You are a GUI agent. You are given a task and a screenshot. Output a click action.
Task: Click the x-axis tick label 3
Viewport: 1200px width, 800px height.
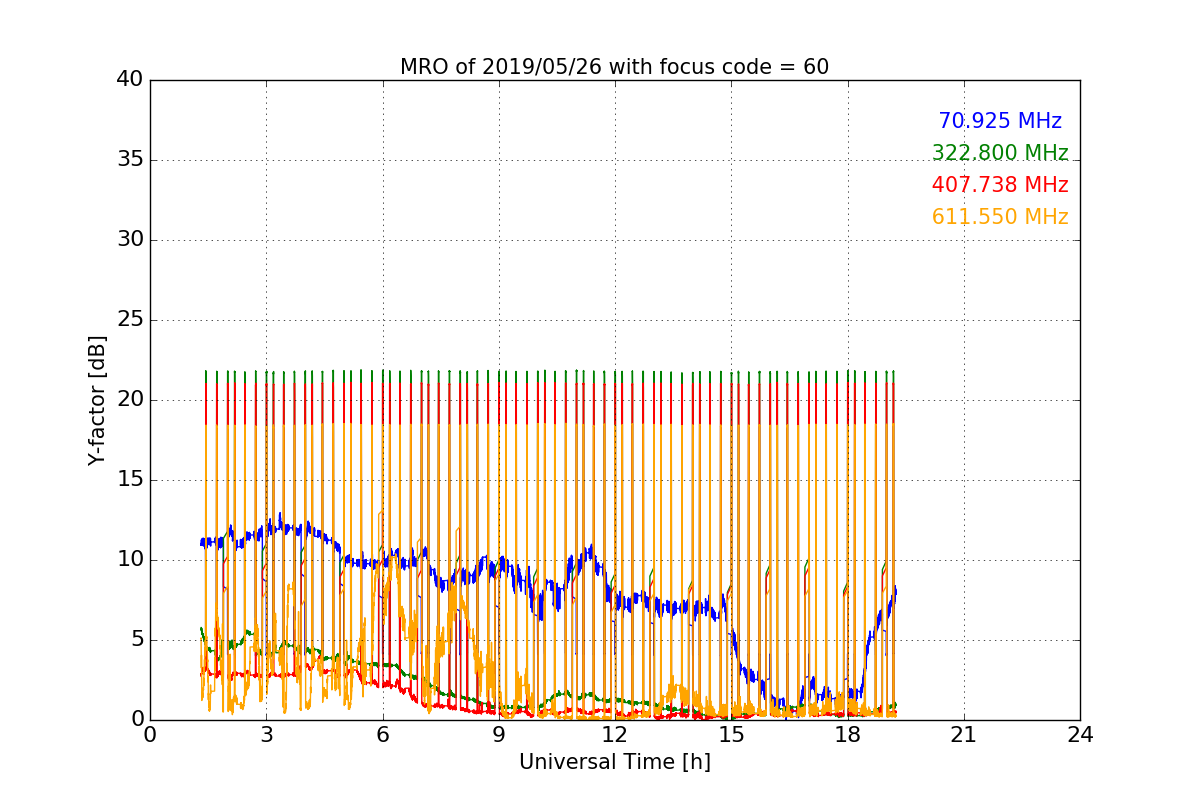266,735
